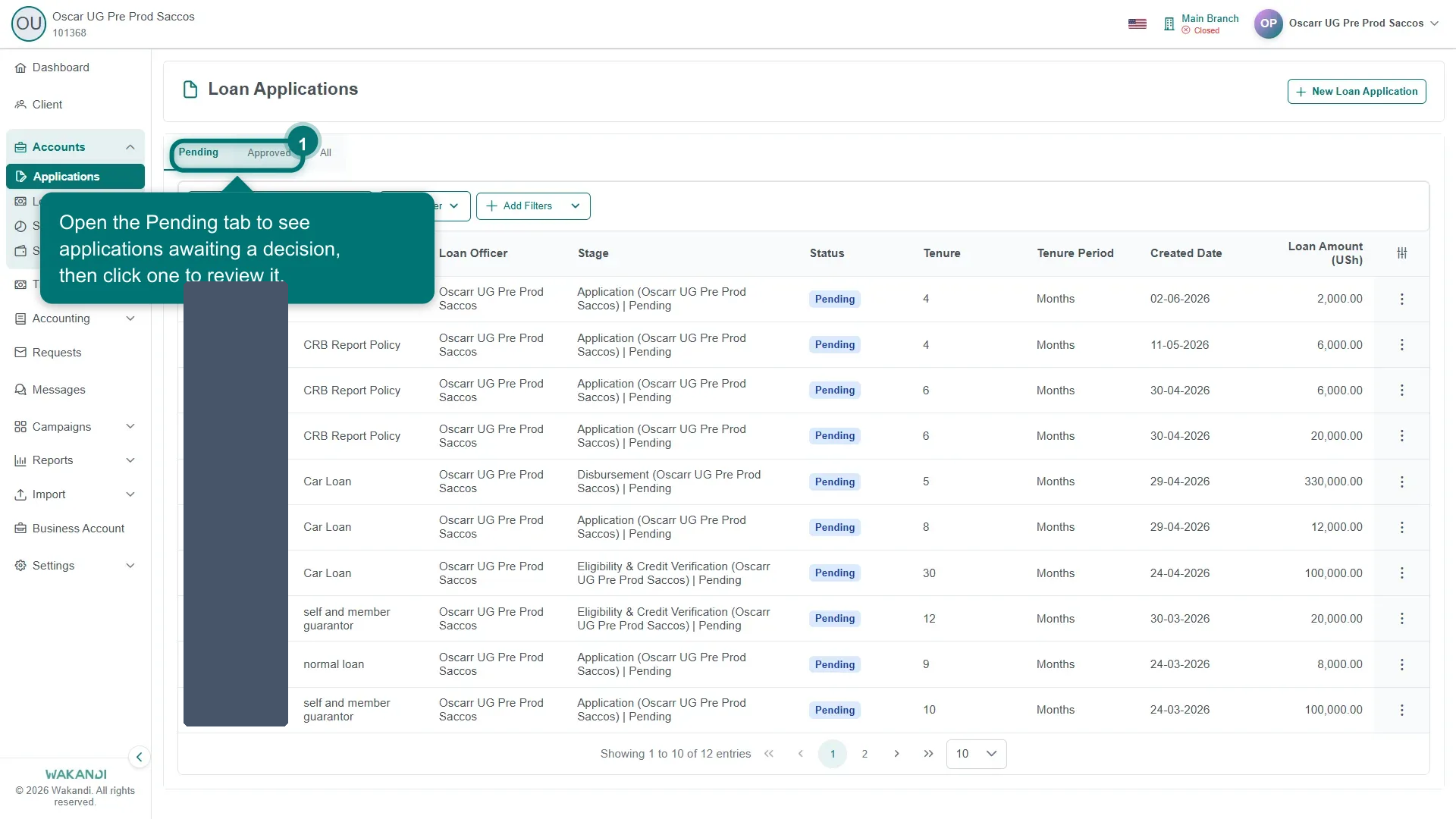Collapse the sidebar with the arrow button
This screenshot has height=819, width=1456.
pos(139,757)
